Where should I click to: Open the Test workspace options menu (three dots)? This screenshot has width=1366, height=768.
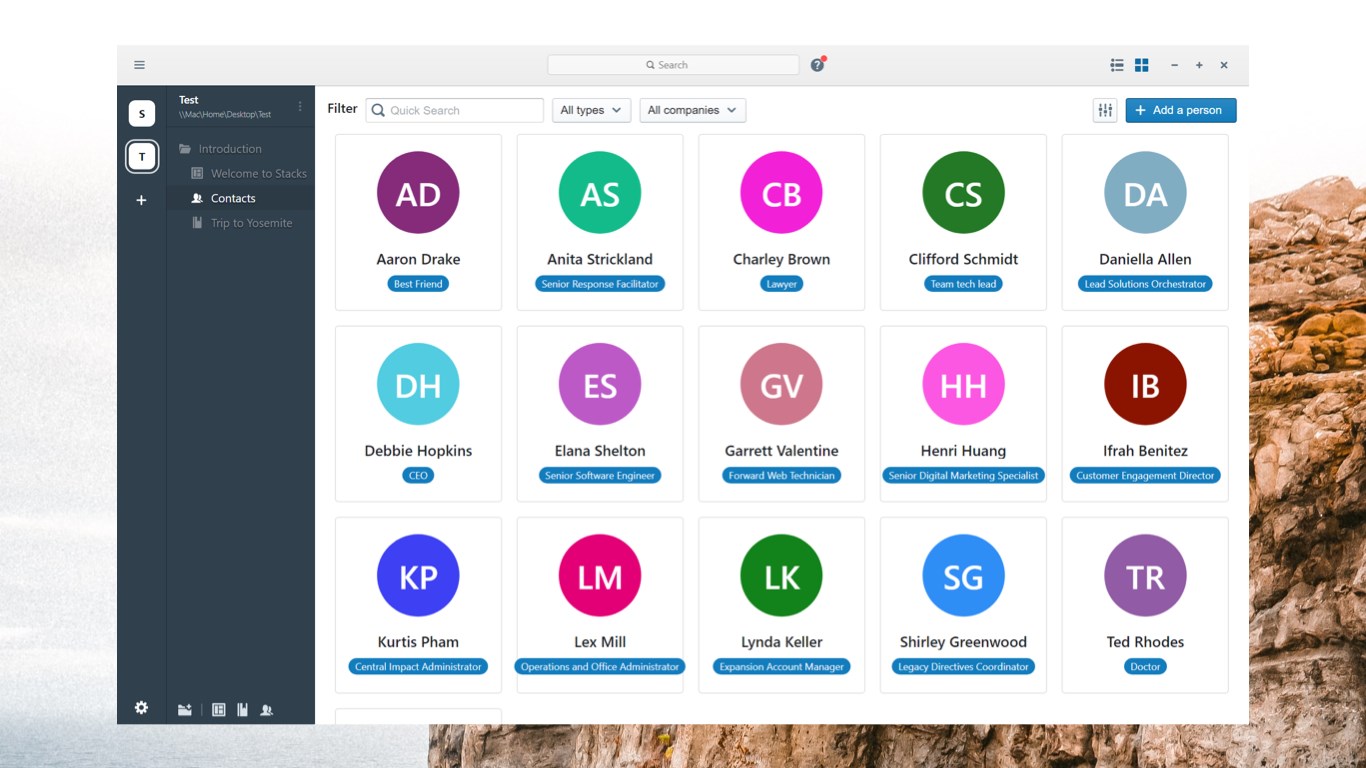(x=299, y=106)
